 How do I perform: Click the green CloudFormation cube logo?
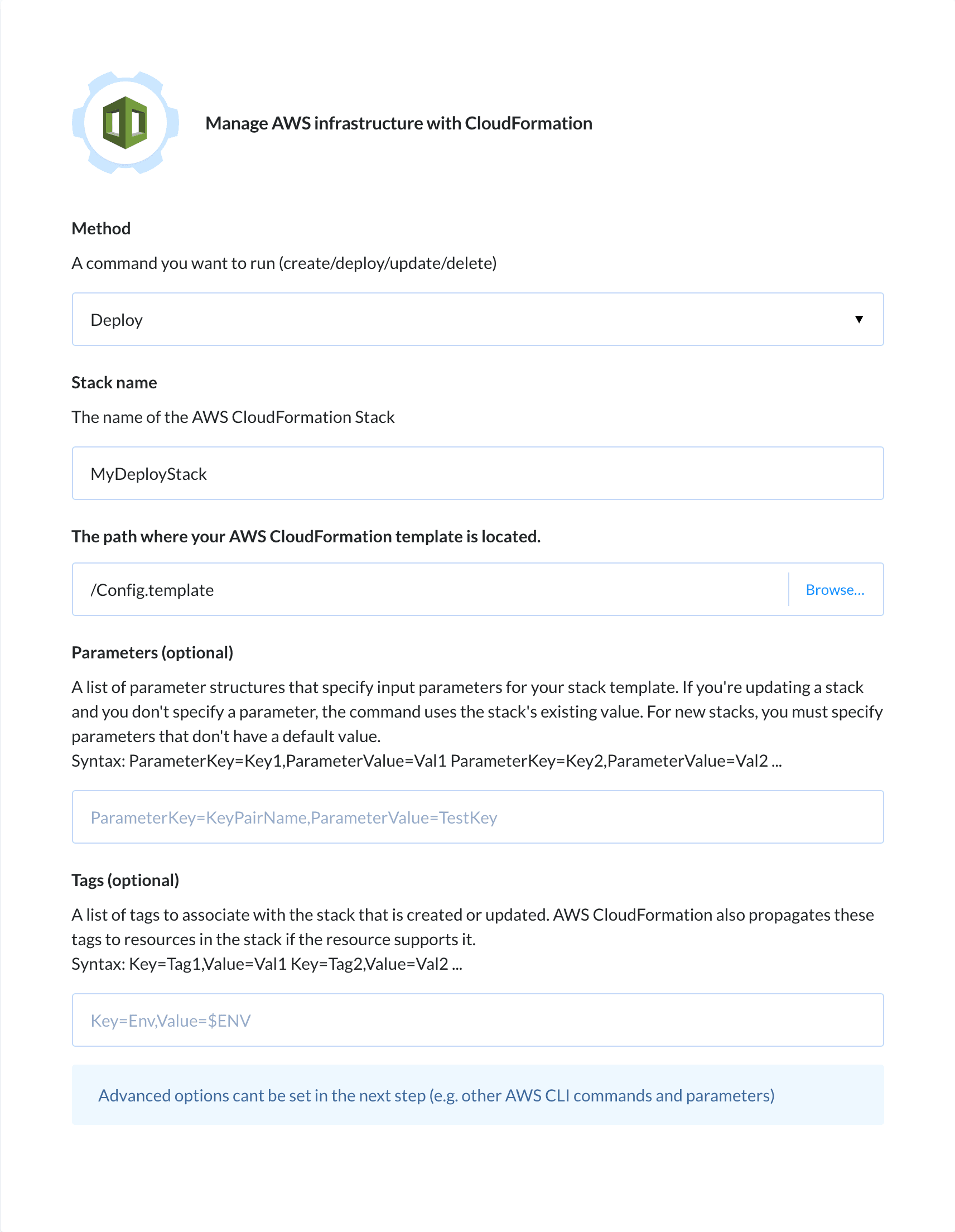tap(125, 123)
